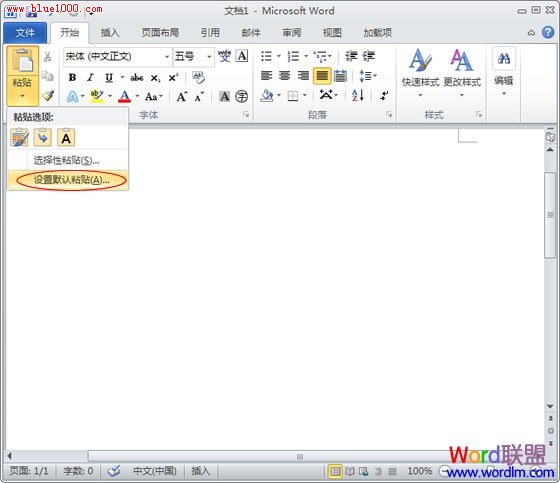The height and width of the screenshot is (483, 560).
Task: Click the vertical scrollbar down arrow
Action: click(x=550, y=407)
